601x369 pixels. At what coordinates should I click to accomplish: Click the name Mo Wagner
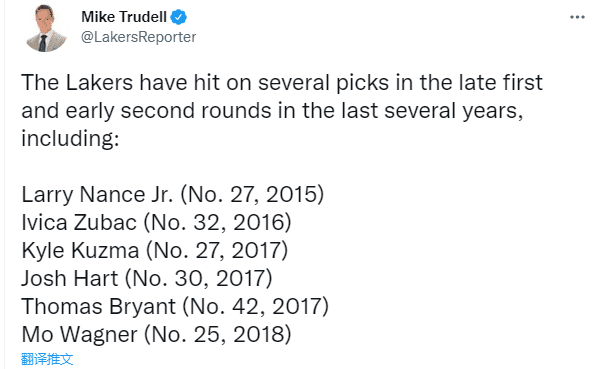79,335
